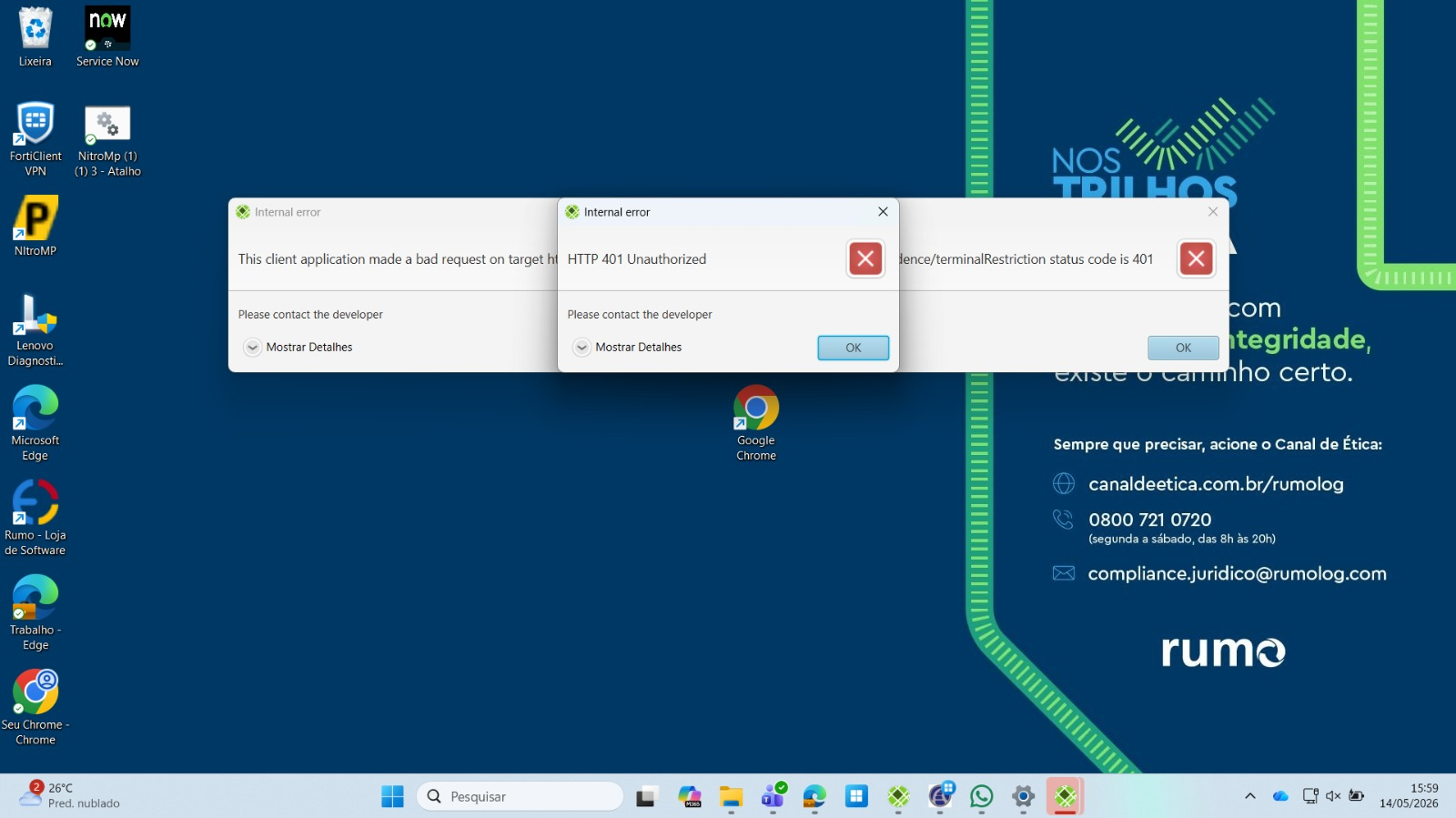The width and height of the screenshot is (1456, 818).
Task: Open the 26°C weather widget
Action: point(70,796)
